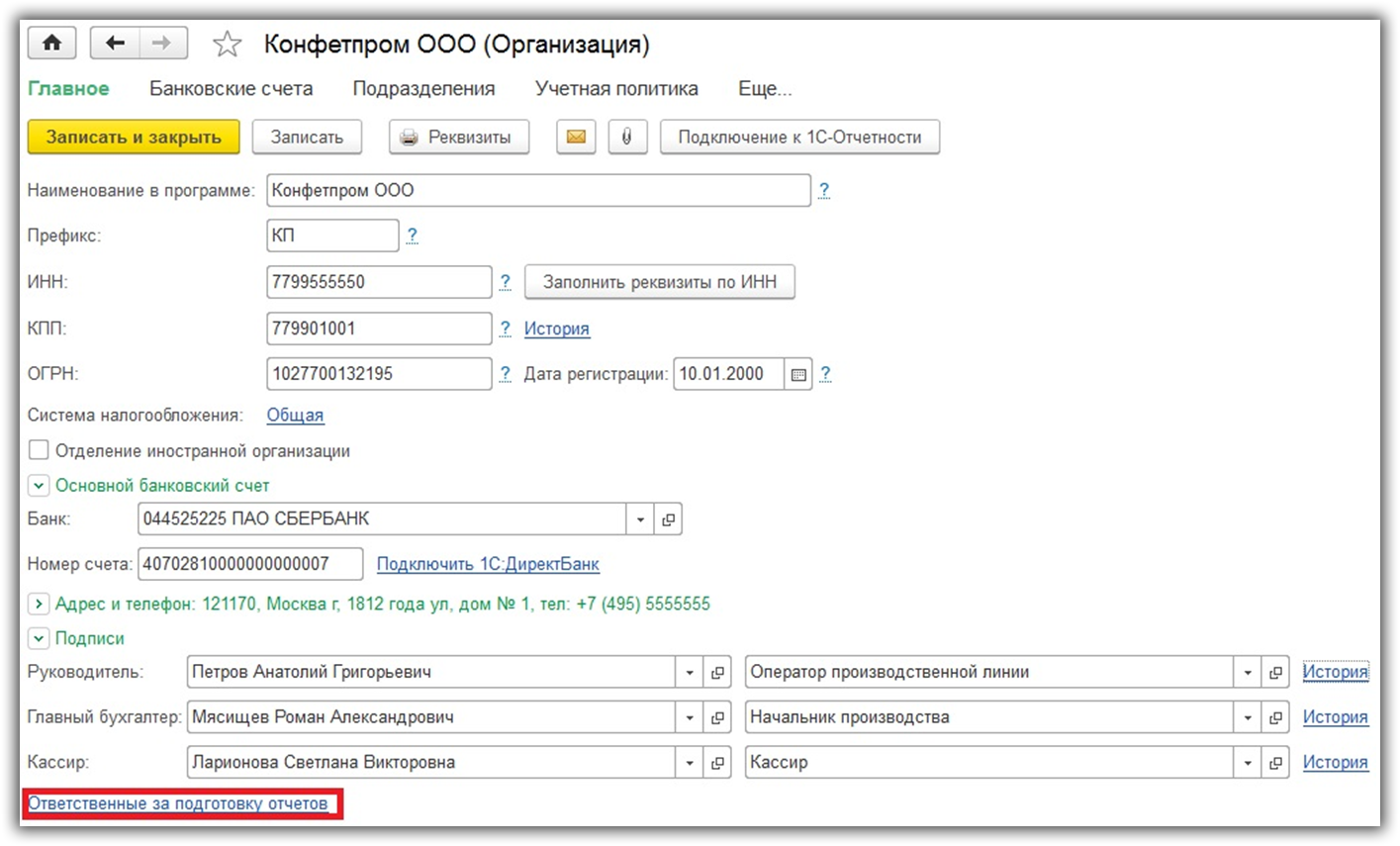Open Оператор производственной линии dropdown arrow
Image resolution: width=1400 pixels, height=846 pixels.
pos(1248,673)
